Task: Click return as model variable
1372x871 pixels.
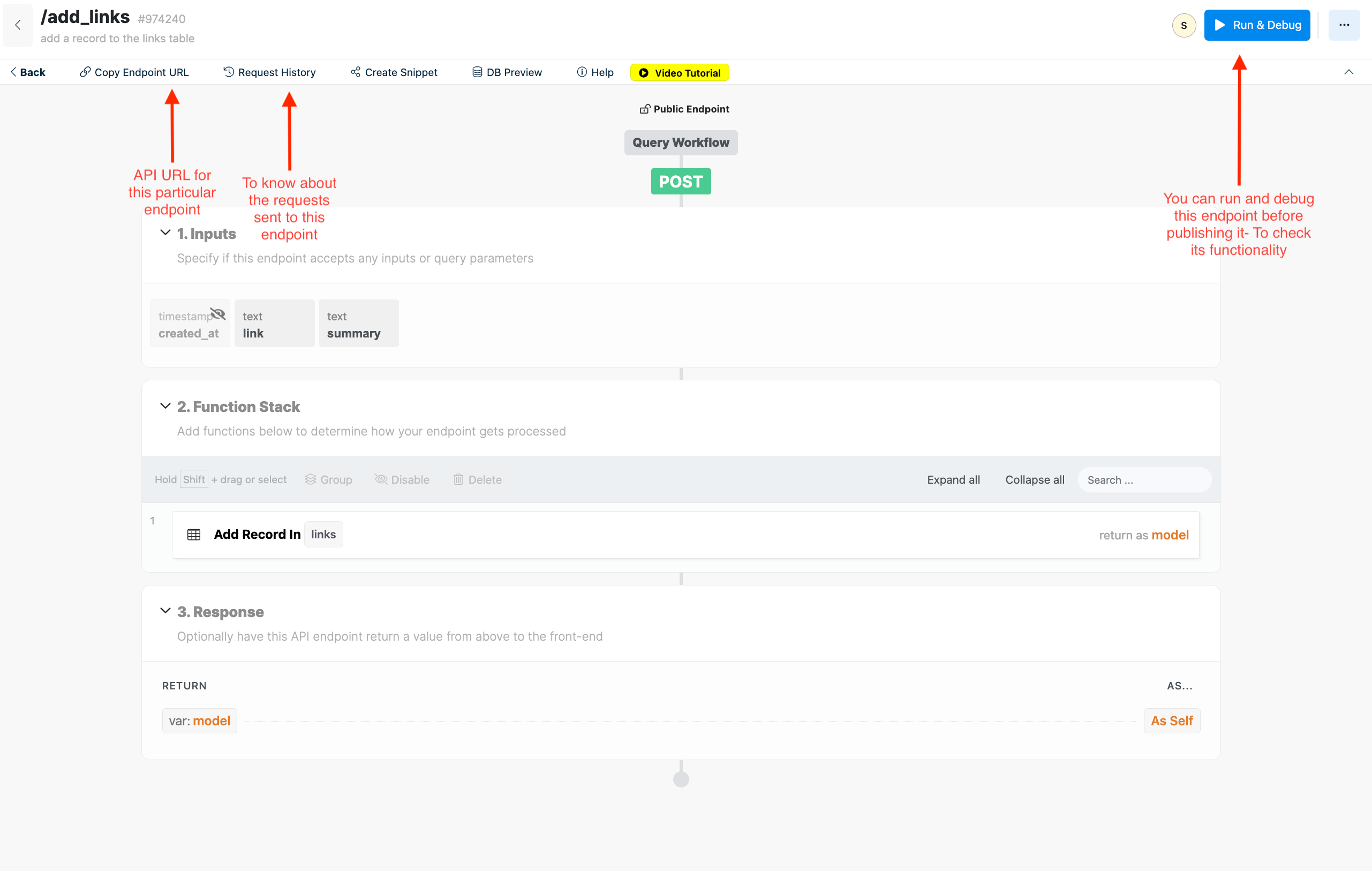Action: [x=1143, y=535]
